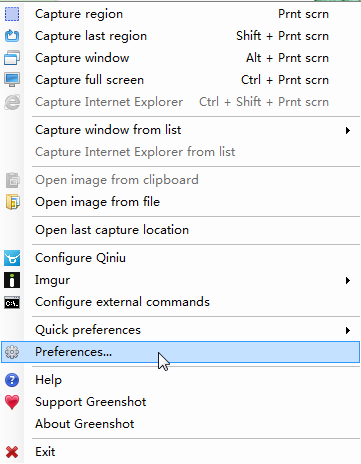Open About Greenshot
361x464 pixels.
tap(180, 424)
